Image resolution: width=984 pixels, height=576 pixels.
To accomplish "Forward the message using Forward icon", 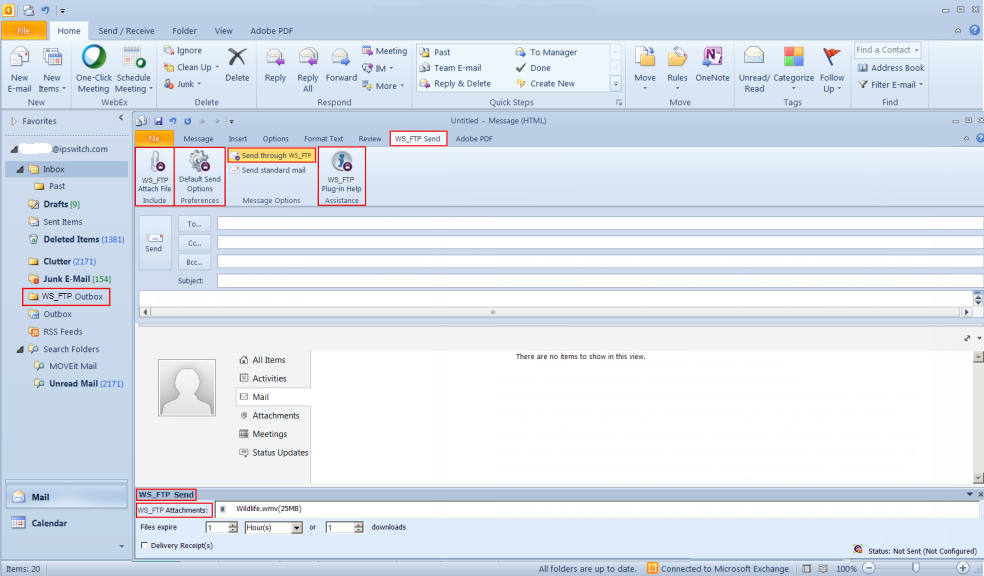I will 341,58.
